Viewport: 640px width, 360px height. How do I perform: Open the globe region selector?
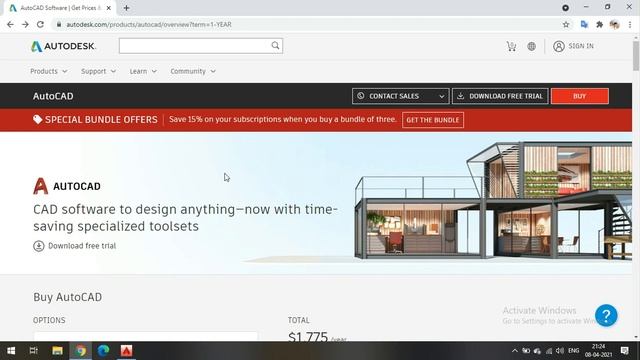click(531, 46)
